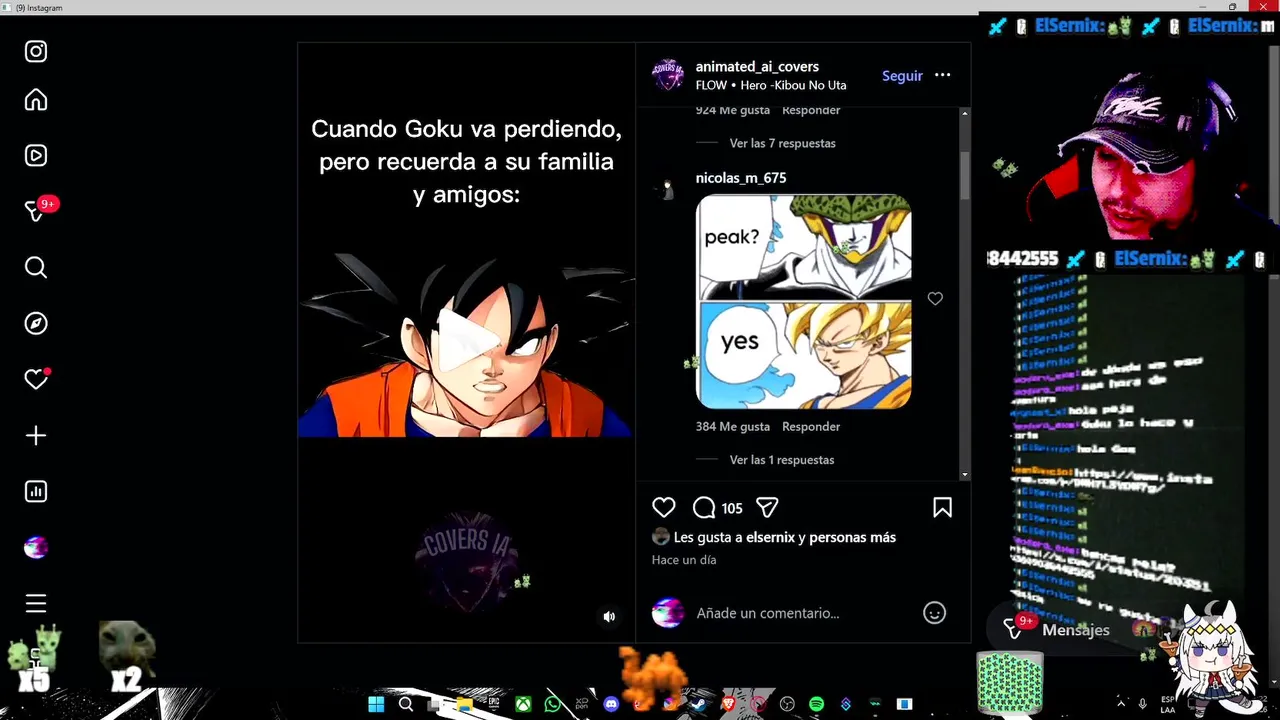Viewport: 1280px width, 720px height.
Task: Click comments scrollbar down arrow
Action: (965, 475)
